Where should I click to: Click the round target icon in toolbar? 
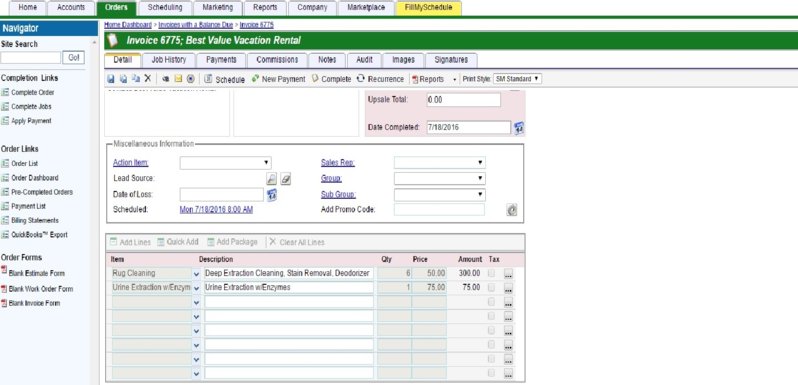pos(190,79)
